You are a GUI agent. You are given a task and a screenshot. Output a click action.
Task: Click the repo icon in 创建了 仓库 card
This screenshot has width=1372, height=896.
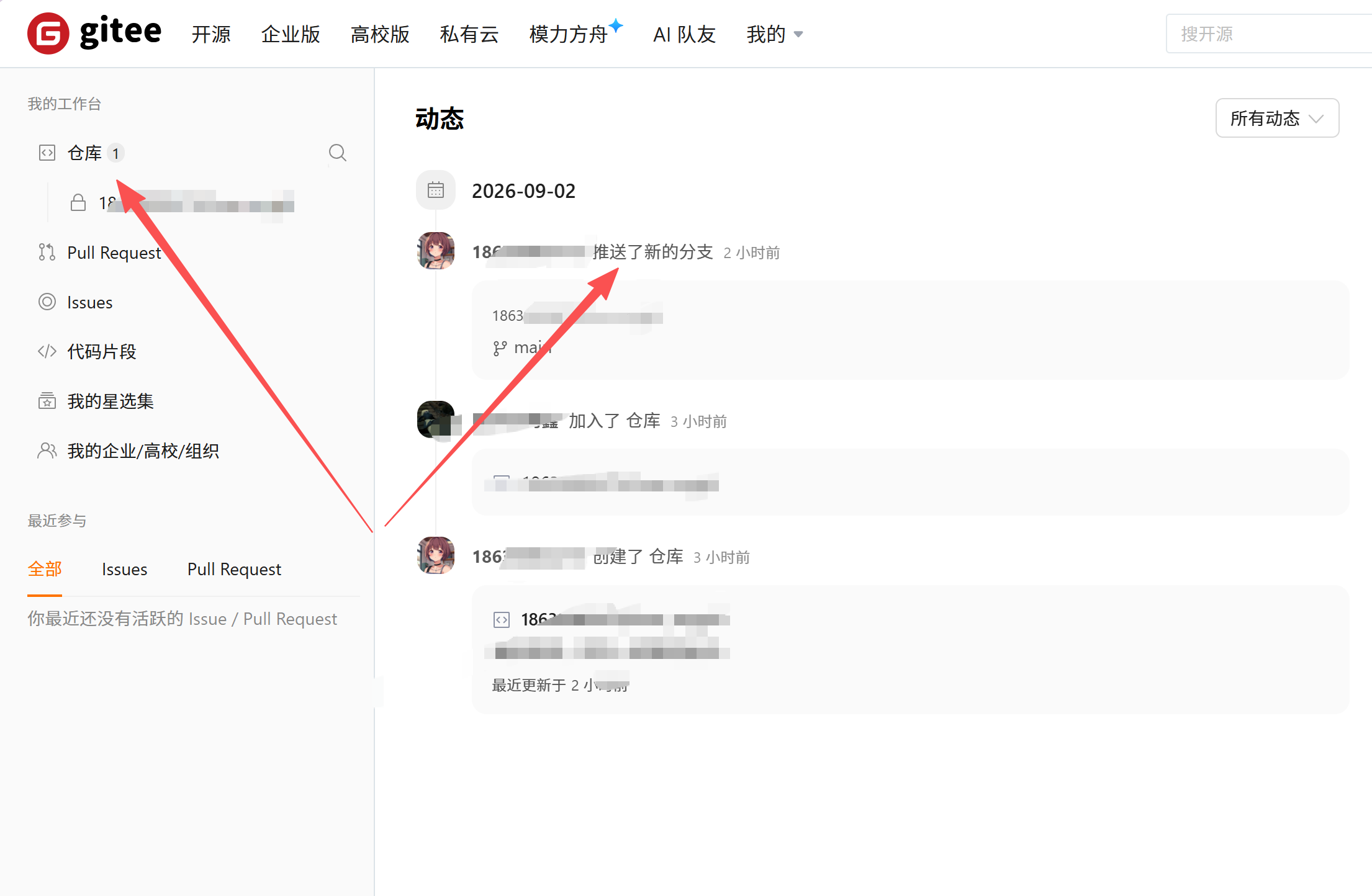pyautogui.click(x=502, y=619)
